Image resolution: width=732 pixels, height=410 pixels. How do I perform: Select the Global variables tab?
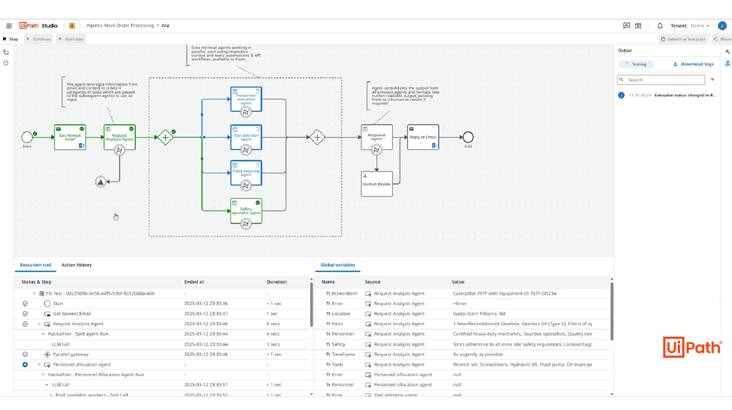338,265
